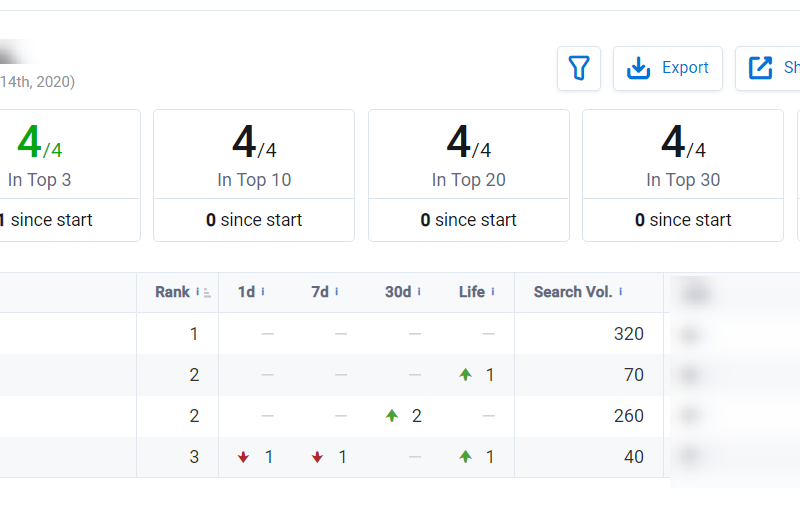Click the sort icon in Rank column
The image size is (800, 527).
tap(207, 293)
